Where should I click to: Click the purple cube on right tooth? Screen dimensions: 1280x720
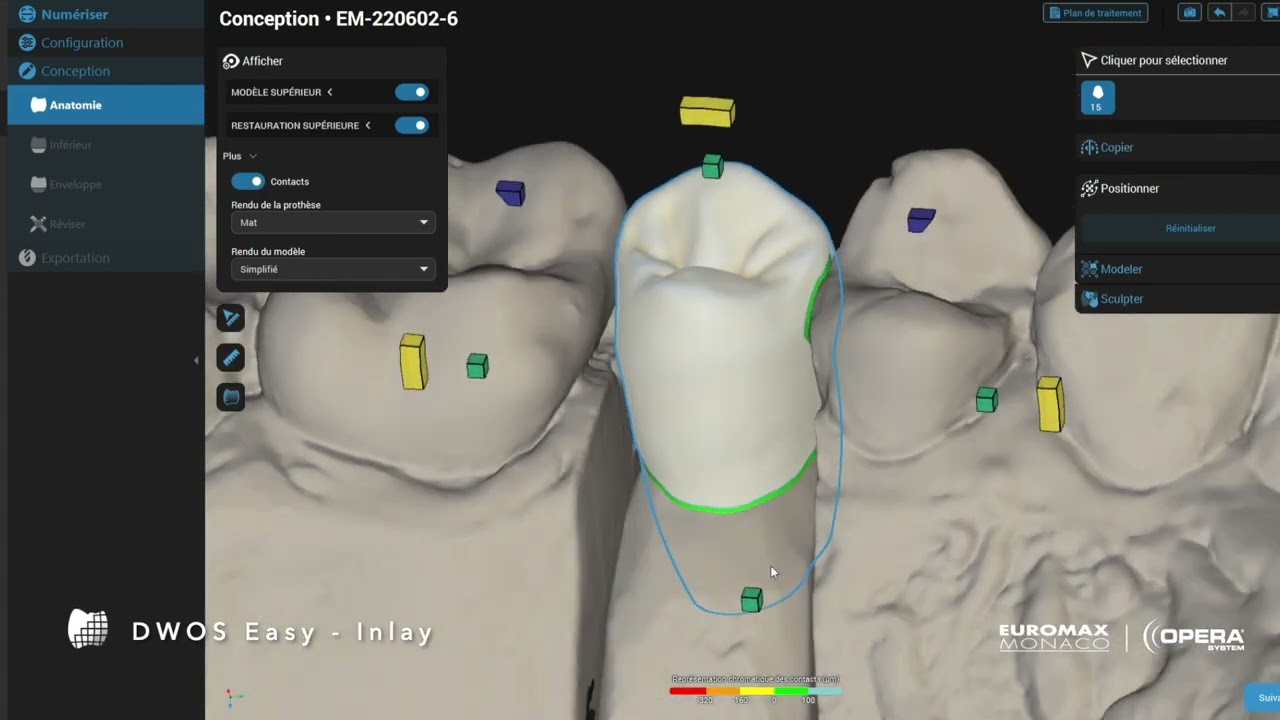tap(921, 220)
